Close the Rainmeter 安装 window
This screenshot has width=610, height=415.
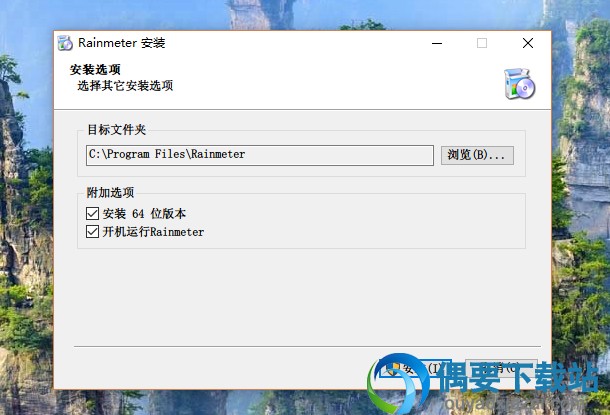[x=528, y=43]
